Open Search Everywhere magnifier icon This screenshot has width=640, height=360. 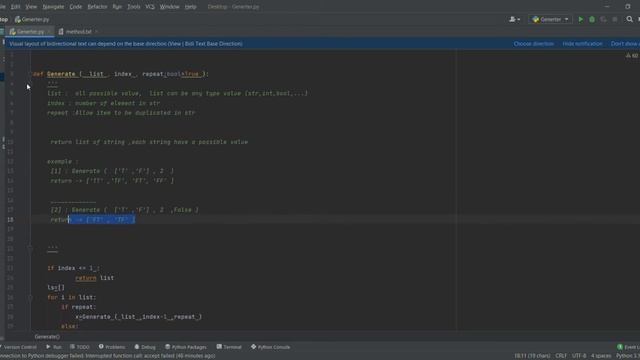[629, 19]
